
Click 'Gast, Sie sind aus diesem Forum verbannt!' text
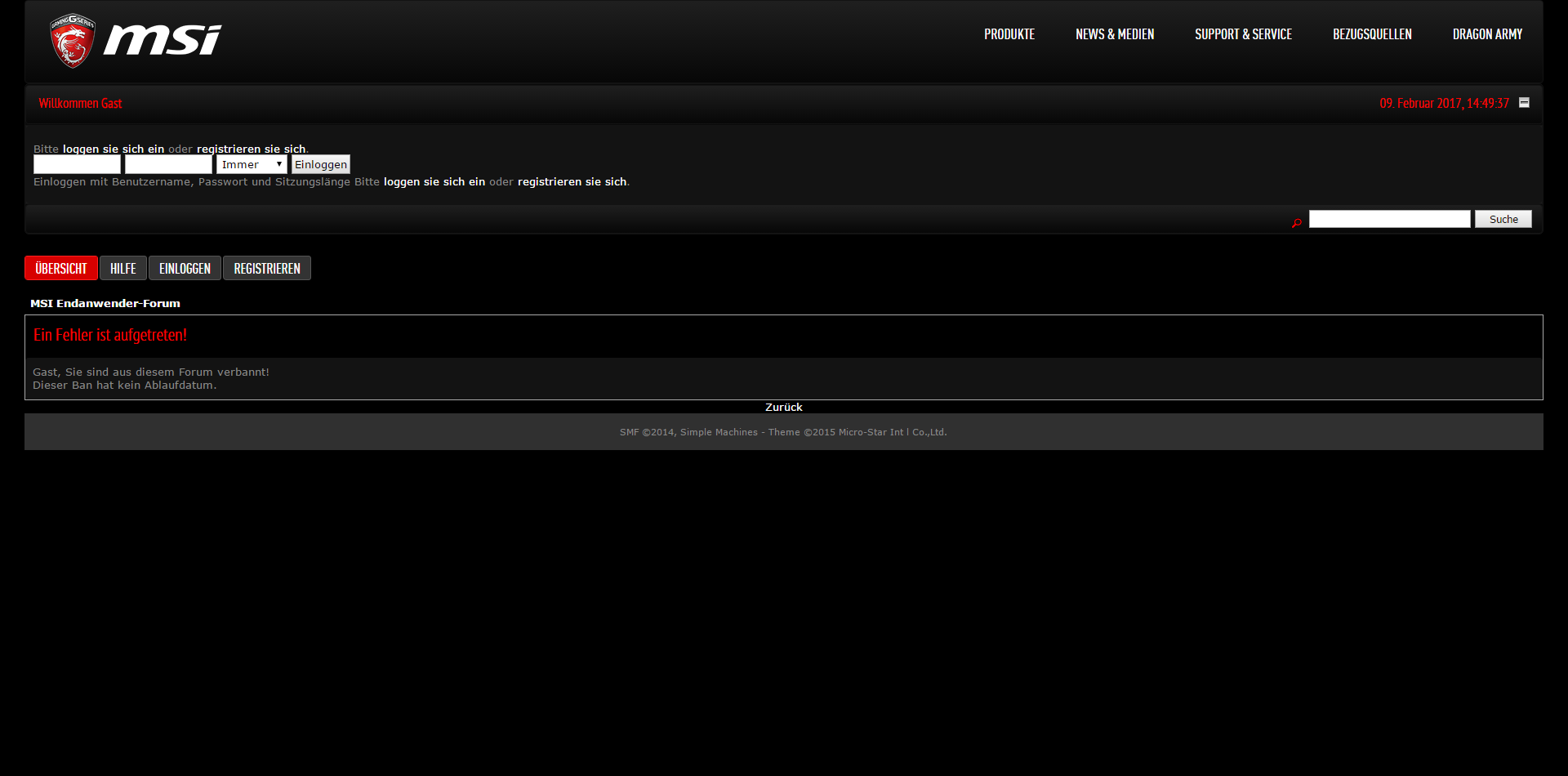[x=151, y=372]
